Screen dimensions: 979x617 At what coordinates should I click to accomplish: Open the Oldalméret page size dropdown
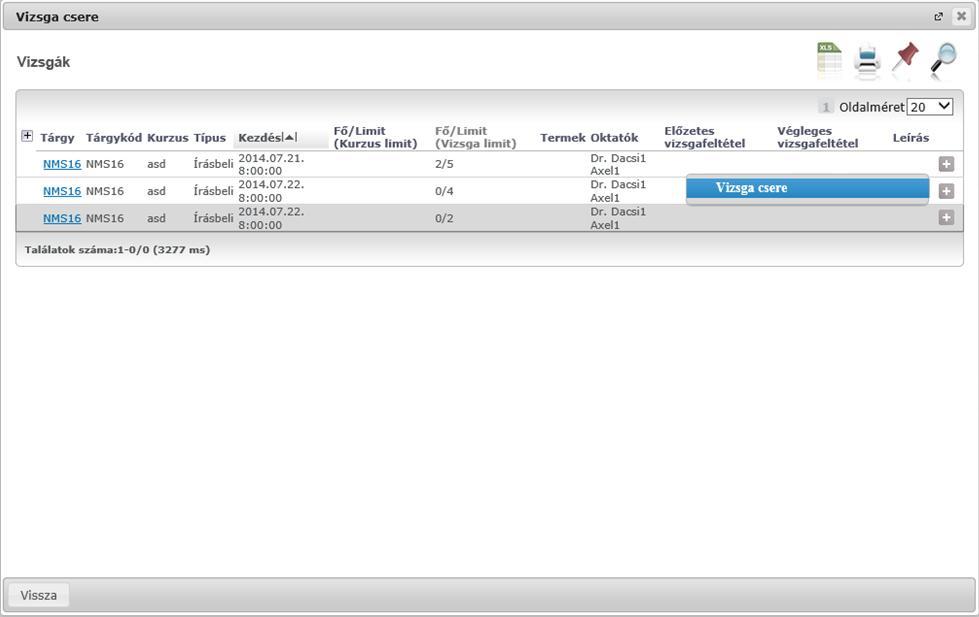click(x=930, y=107)
